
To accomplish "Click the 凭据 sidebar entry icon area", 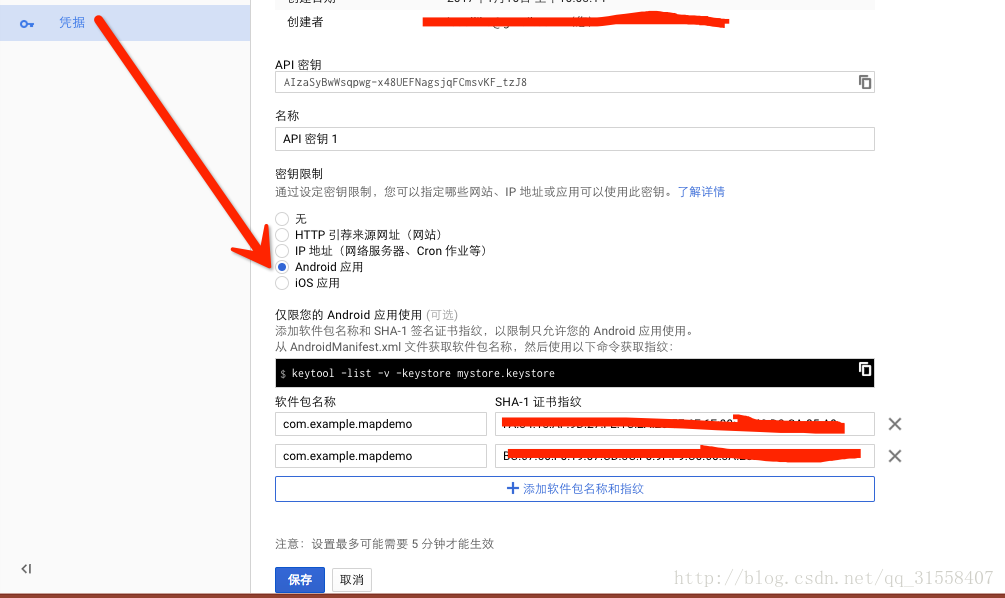I will point(26,22).
